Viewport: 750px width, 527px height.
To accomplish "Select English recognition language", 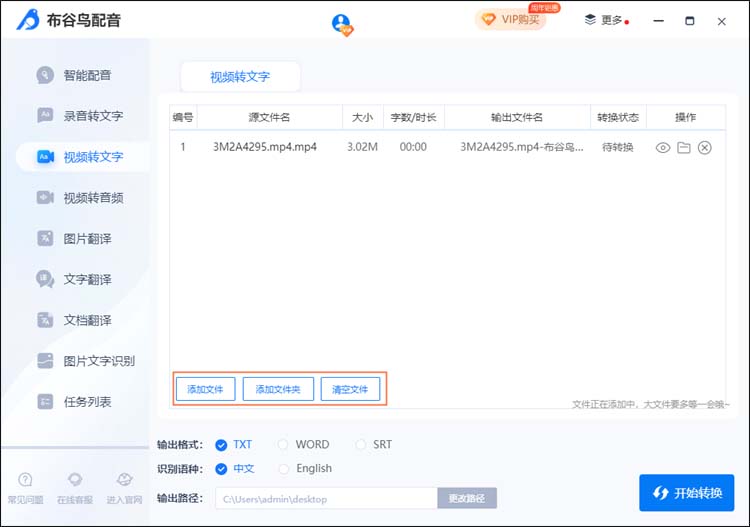I will point(284,469).
